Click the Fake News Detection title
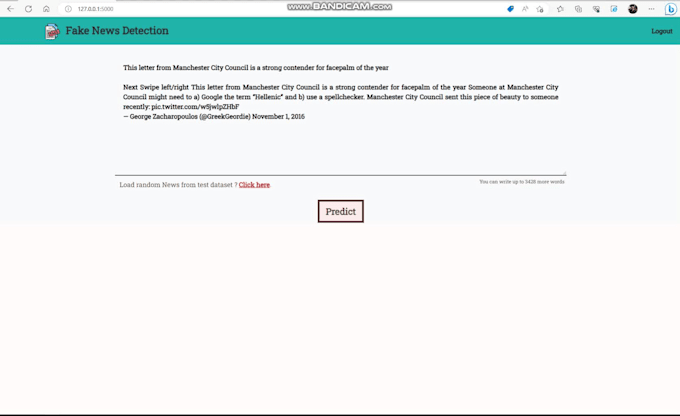 tap(117, 30)
